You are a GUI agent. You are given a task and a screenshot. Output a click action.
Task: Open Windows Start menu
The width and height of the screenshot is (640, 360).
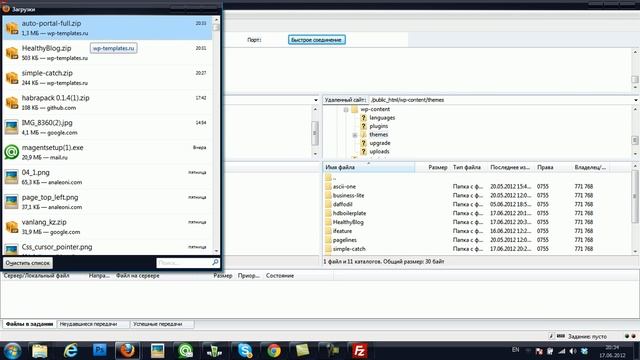pos(12,351)
